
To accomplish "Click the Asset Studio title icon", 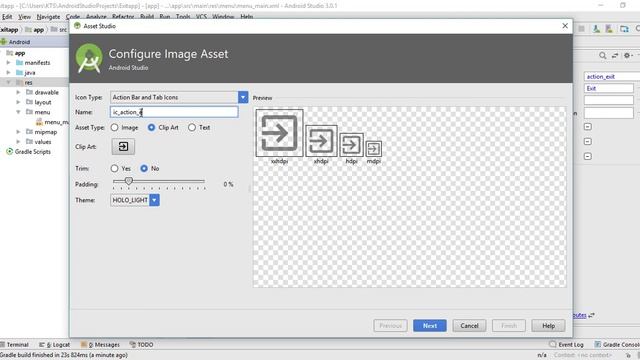I will tap(77, 26).
